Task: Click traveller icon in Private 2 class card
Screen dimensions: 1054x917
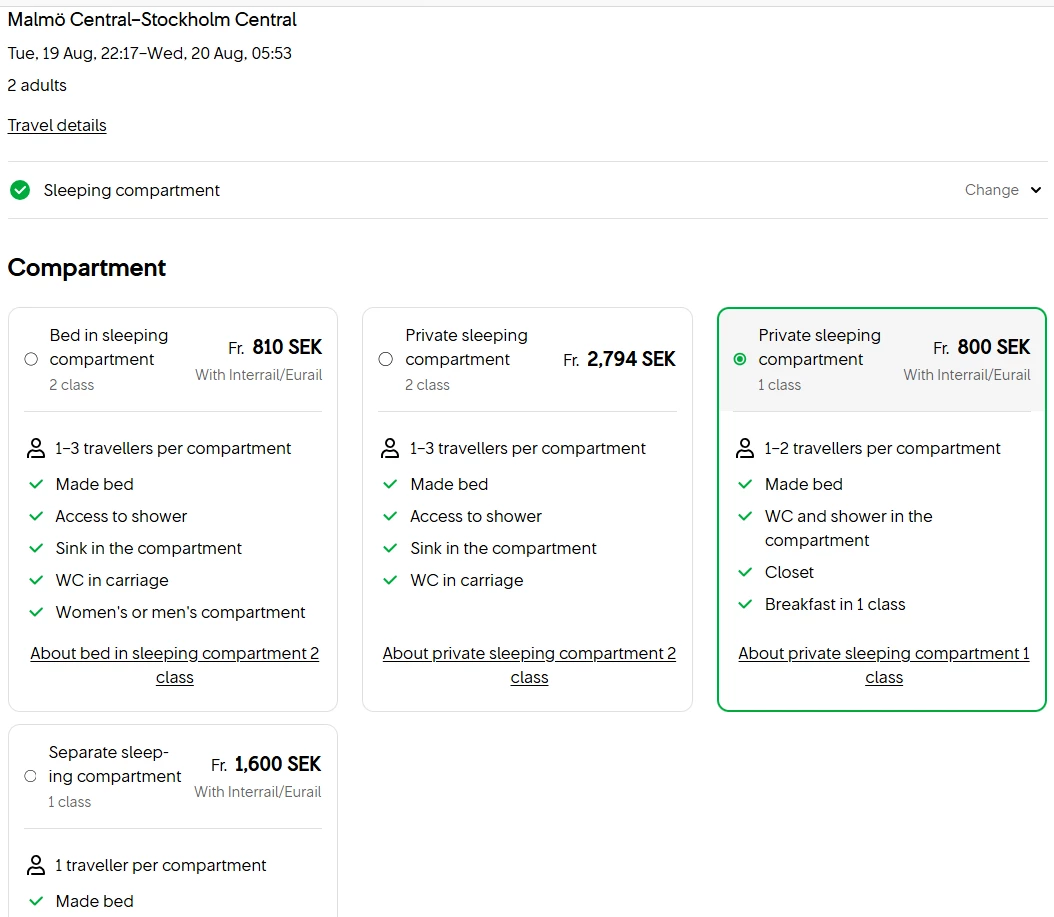Action: [391, 448]
